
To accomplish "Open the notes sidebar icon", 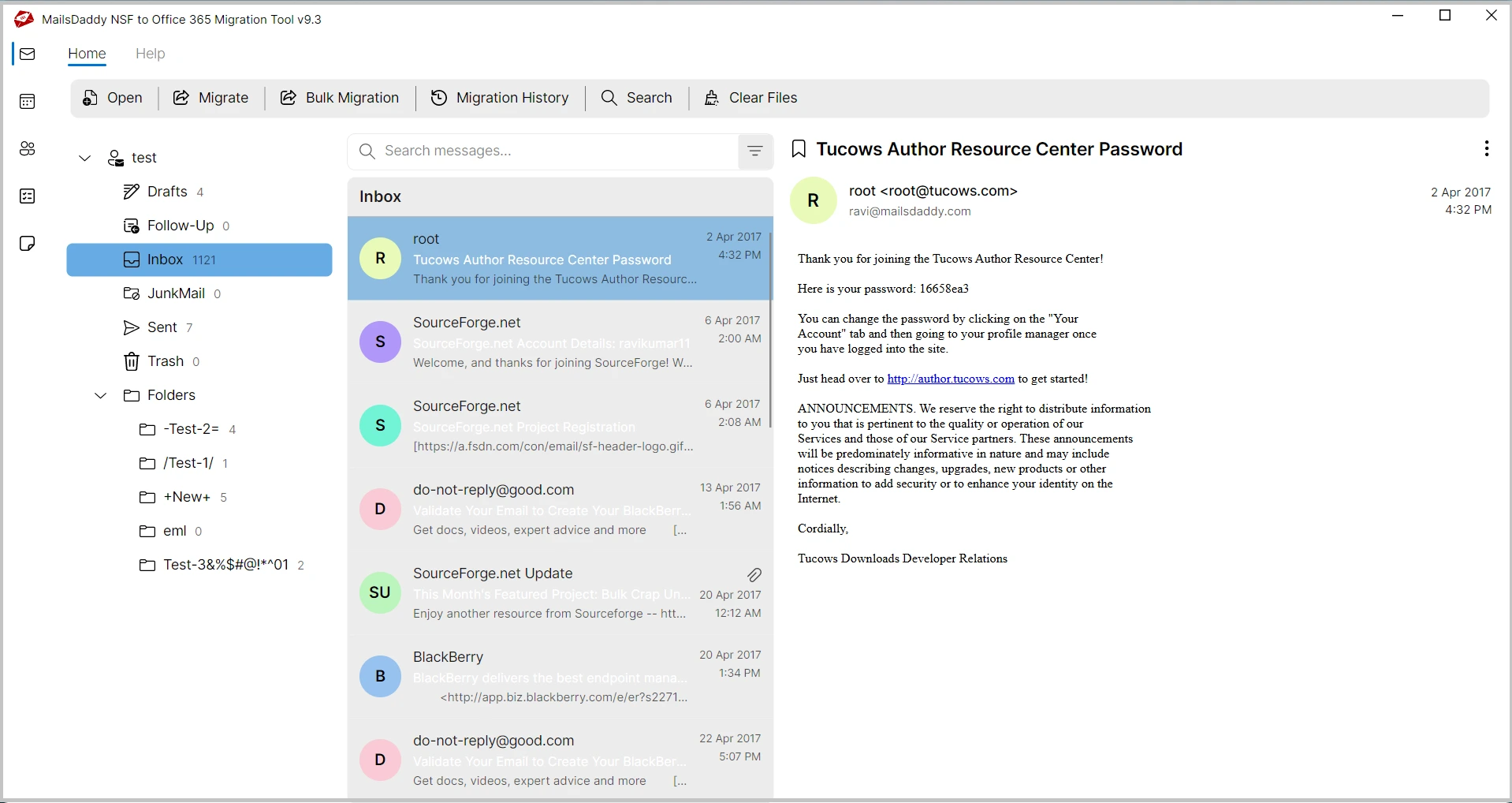I will pos(28,244).
